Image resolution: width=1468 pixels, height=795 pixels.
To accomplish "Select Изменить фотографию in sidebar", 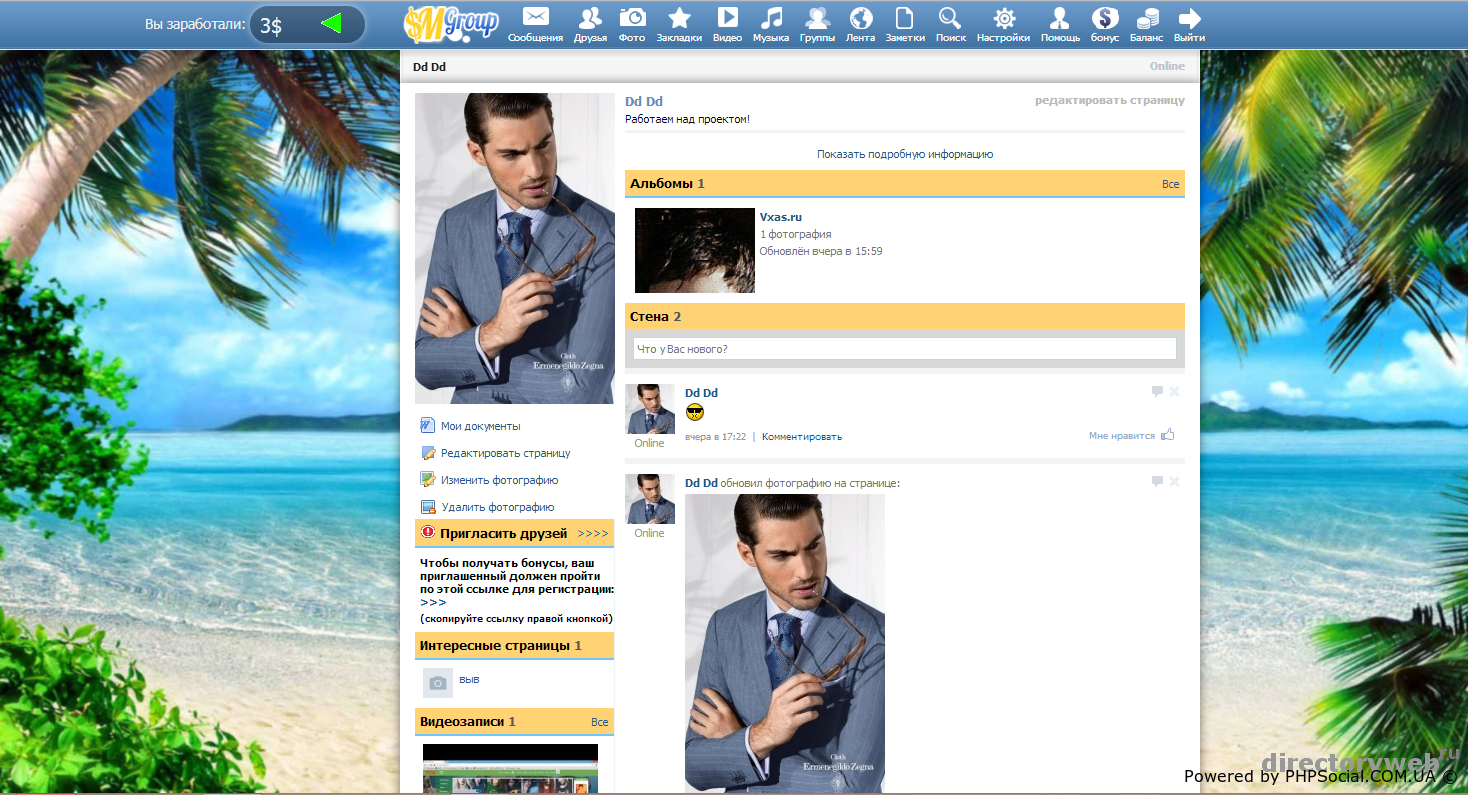I will click(499, 480).
